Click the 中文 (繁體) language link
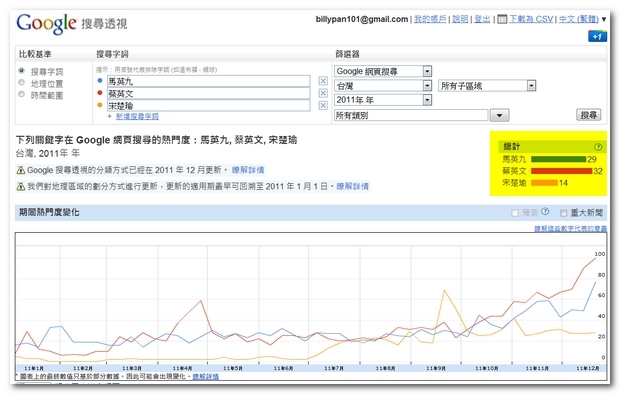621x395 pixels. [579, 19]
